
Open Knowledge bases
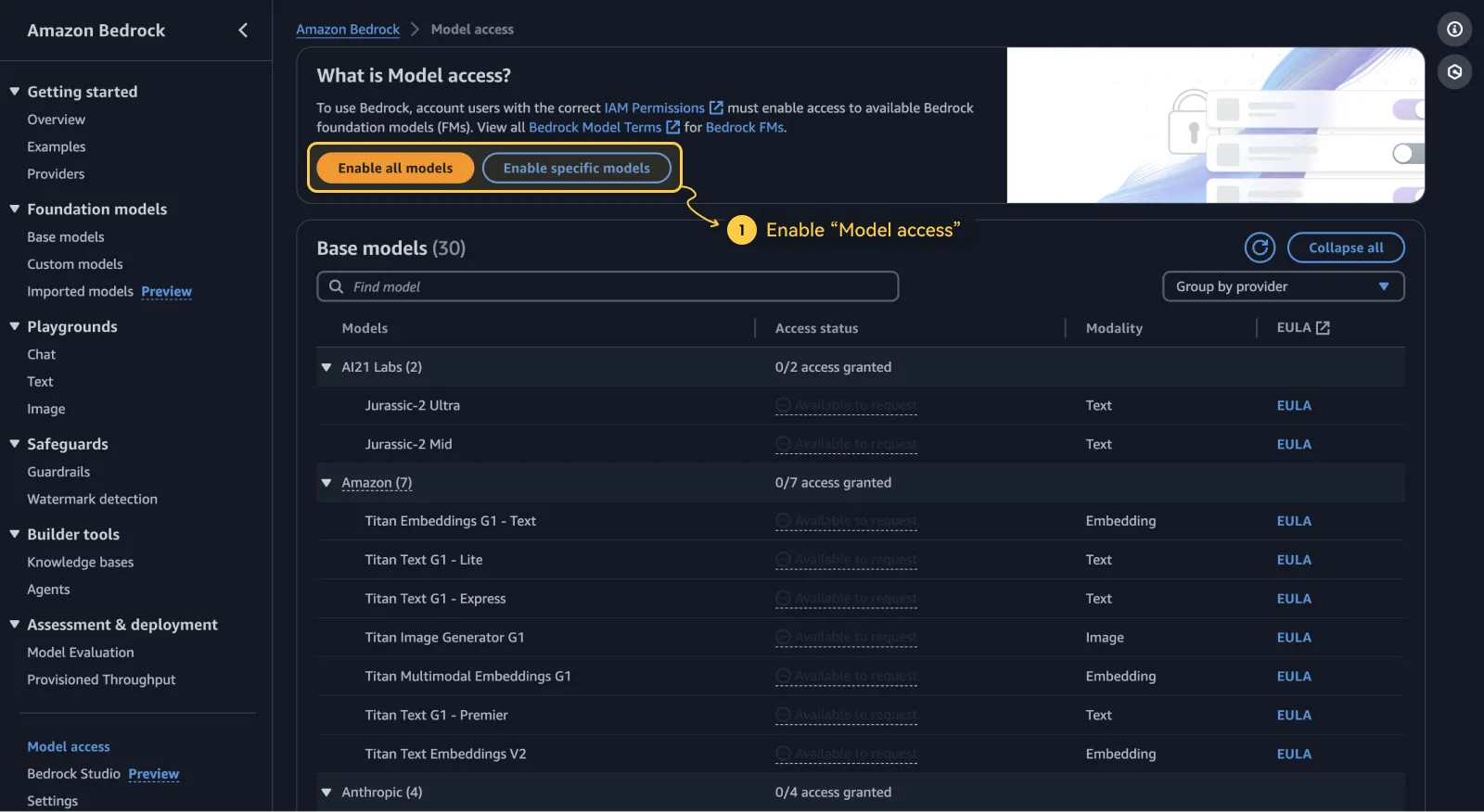[81, 562]
